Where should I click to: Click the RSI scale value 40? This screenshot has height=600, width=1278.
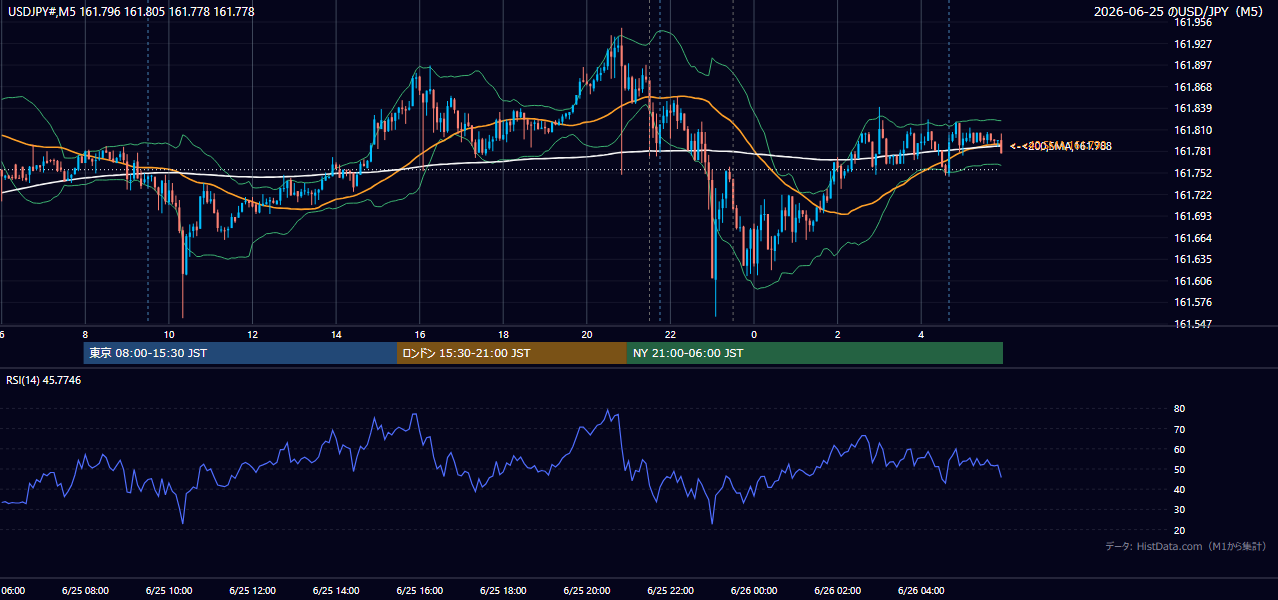point(1180,489)
